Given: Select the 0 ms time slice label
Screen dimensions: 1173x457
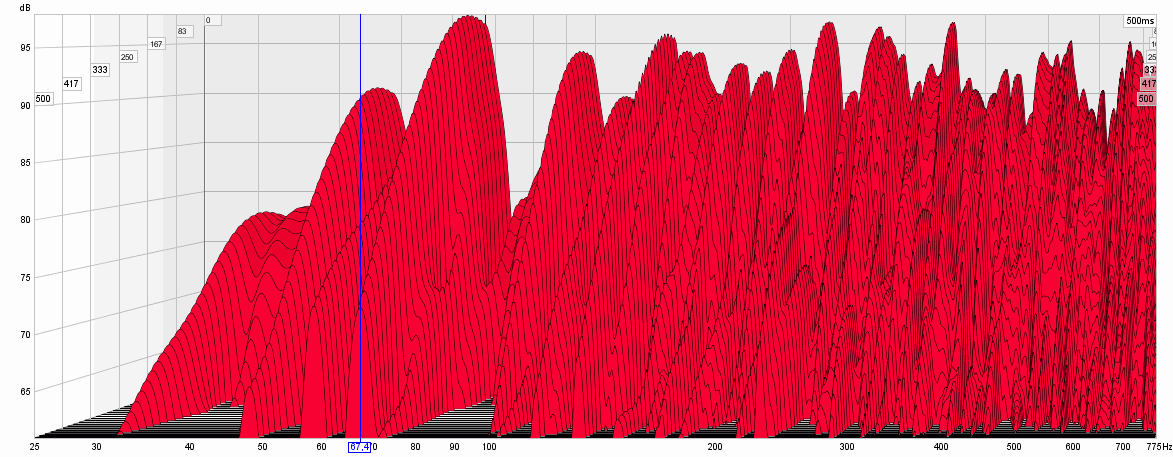Looking at the screenshot, I should pyautogui.click(x=213, y=20).
